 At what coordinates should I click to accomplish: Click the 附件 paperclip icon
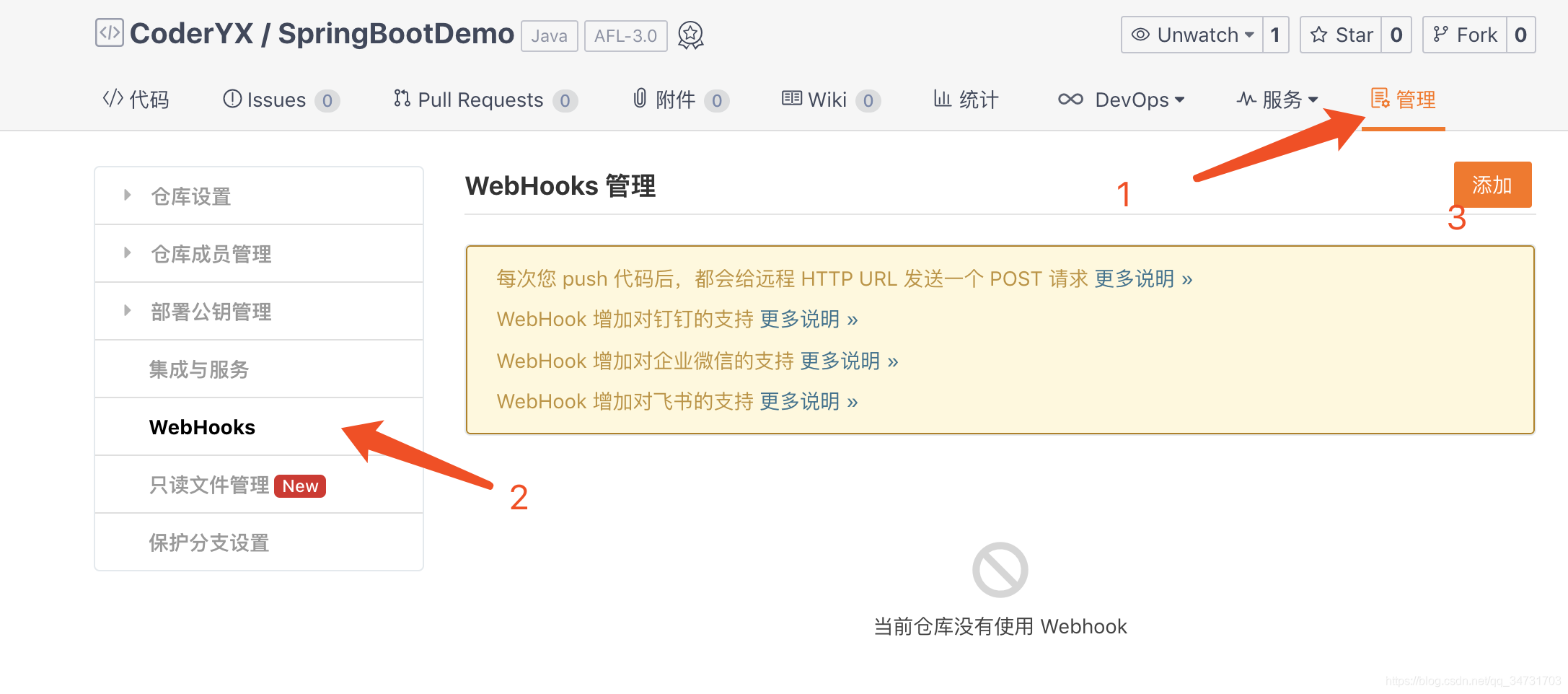tap(640, 98)
